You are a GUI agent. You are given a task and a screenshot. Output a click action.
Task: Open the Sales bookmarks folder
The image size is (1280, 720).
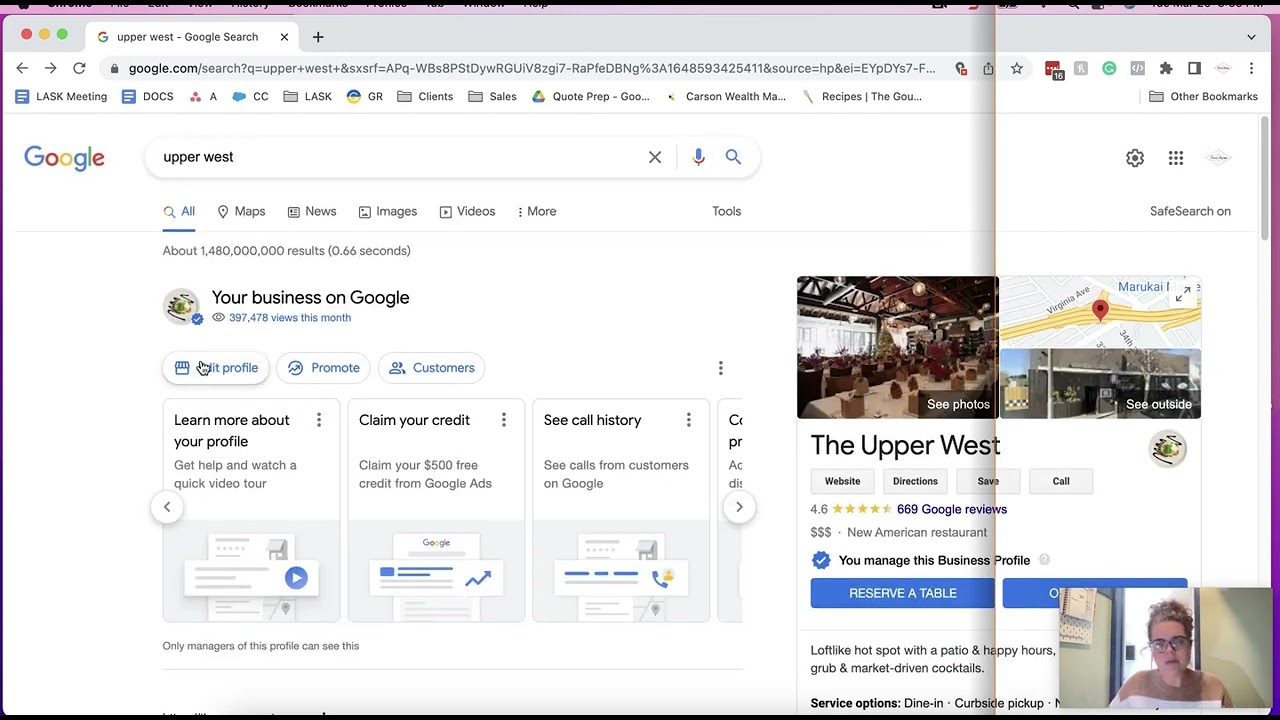coord(492,97)
